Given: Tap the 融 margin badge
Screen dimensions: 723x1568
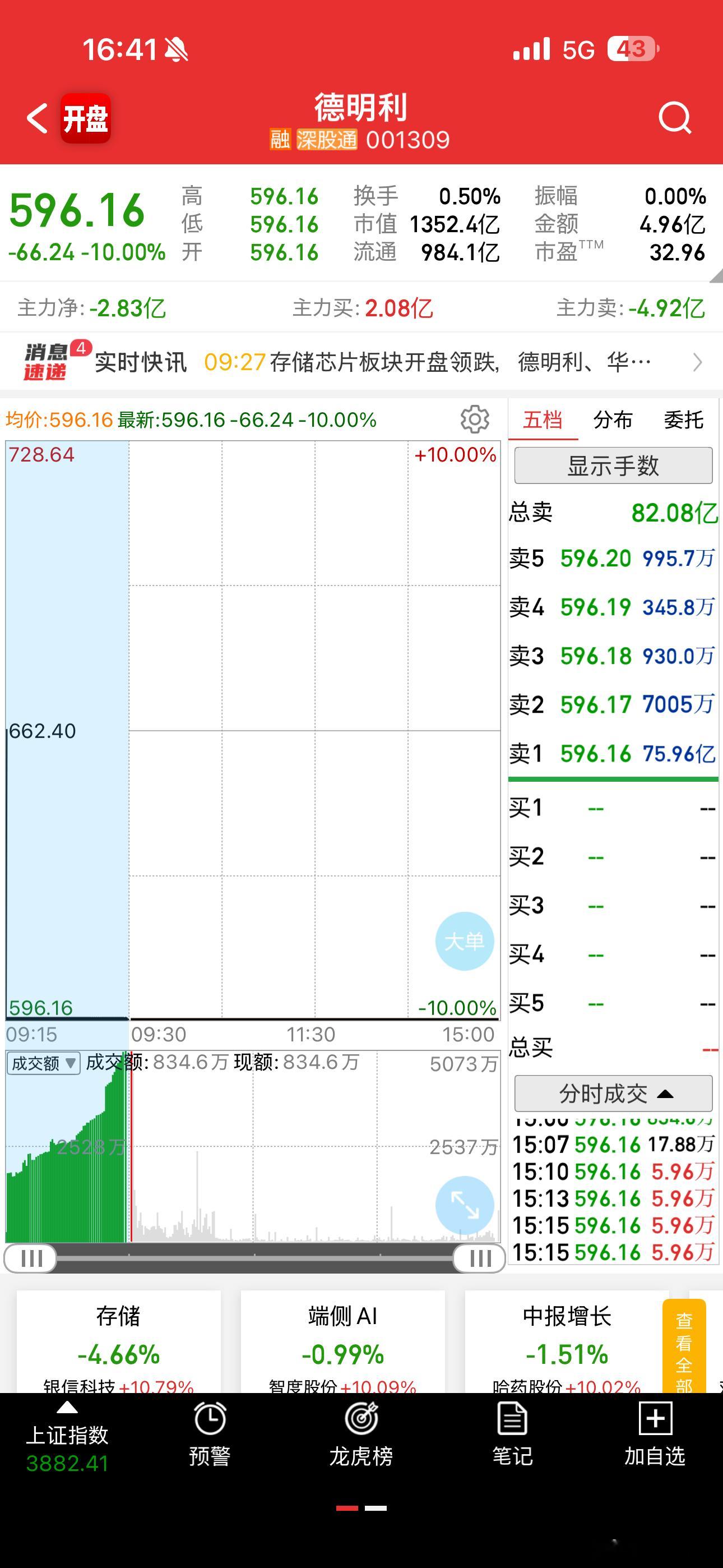Looking at the screenshot, I should coord(280,140).
